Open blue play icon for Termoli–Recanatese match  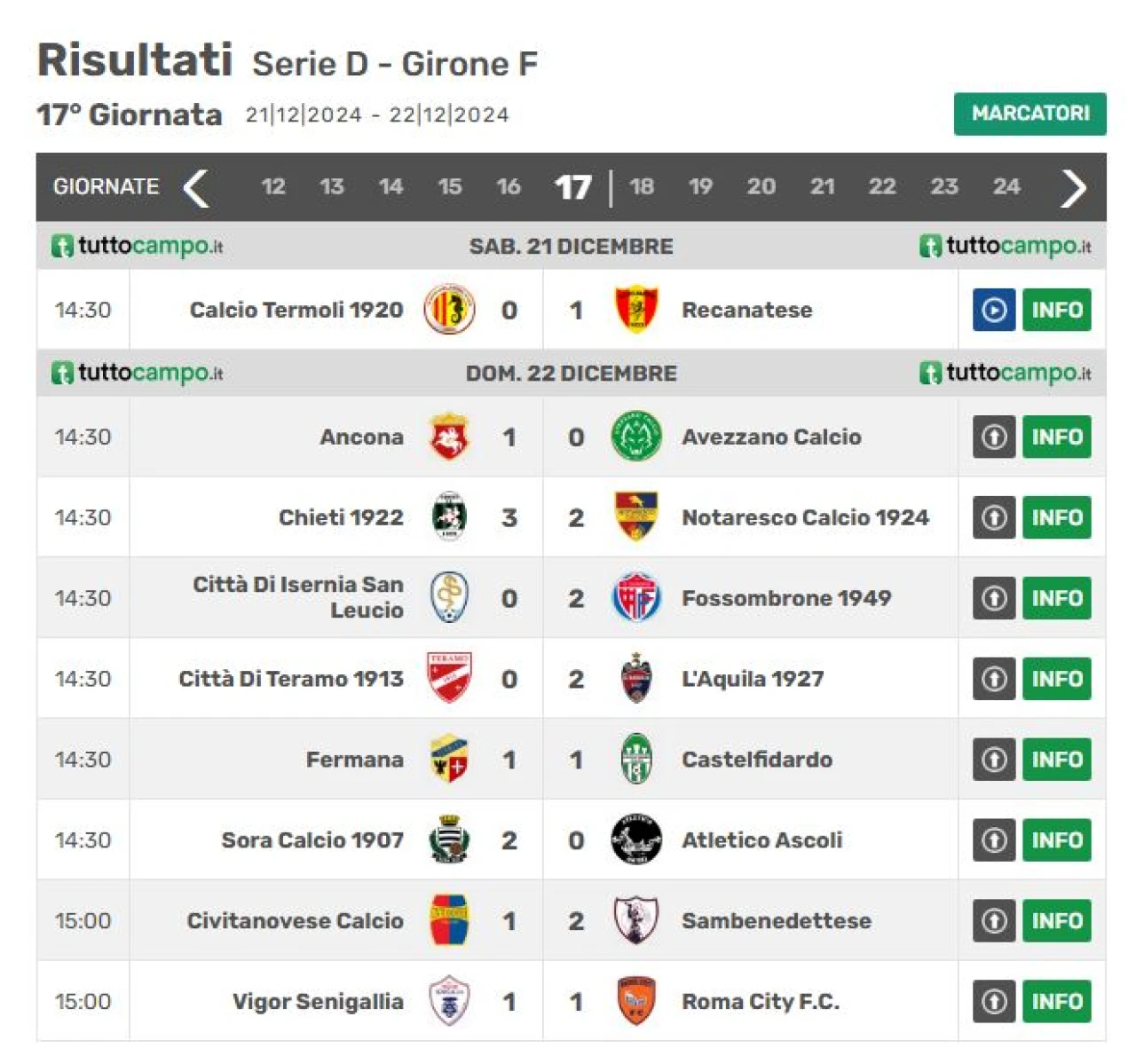pyautogui.click(x=994, y=310)
